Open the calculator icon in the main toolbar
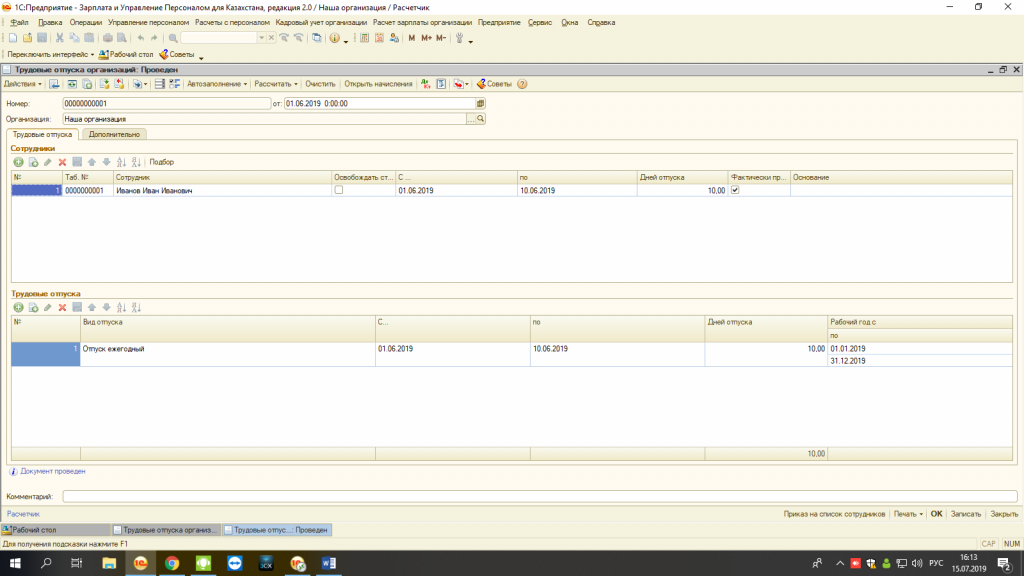Image resolution: width=1024 pixels, height=576 pixels. coord(364,38)
